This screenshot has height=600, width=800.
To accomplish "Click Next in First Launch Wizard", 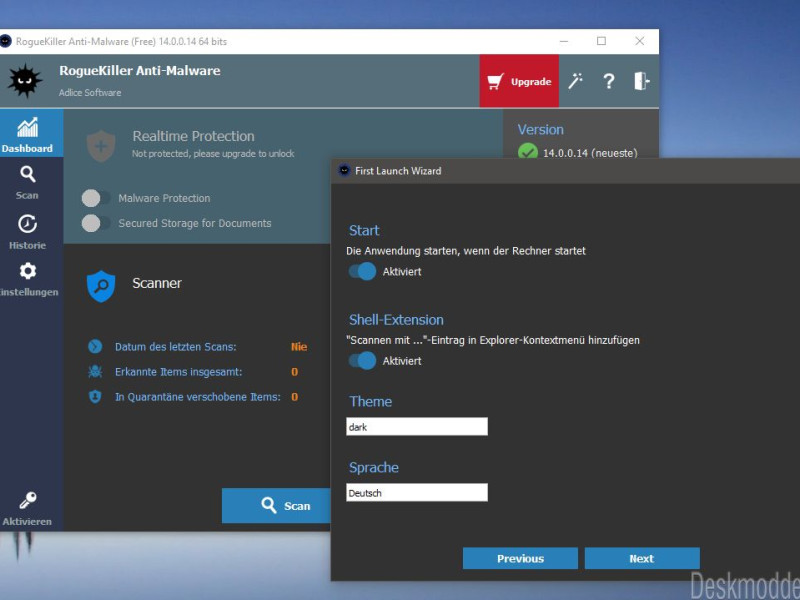I will tap(642, 558).
